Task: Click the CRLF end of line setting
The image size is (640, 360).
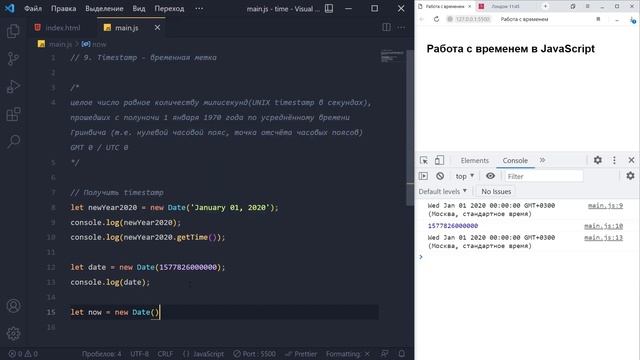Action: click(x=165, y=354)
